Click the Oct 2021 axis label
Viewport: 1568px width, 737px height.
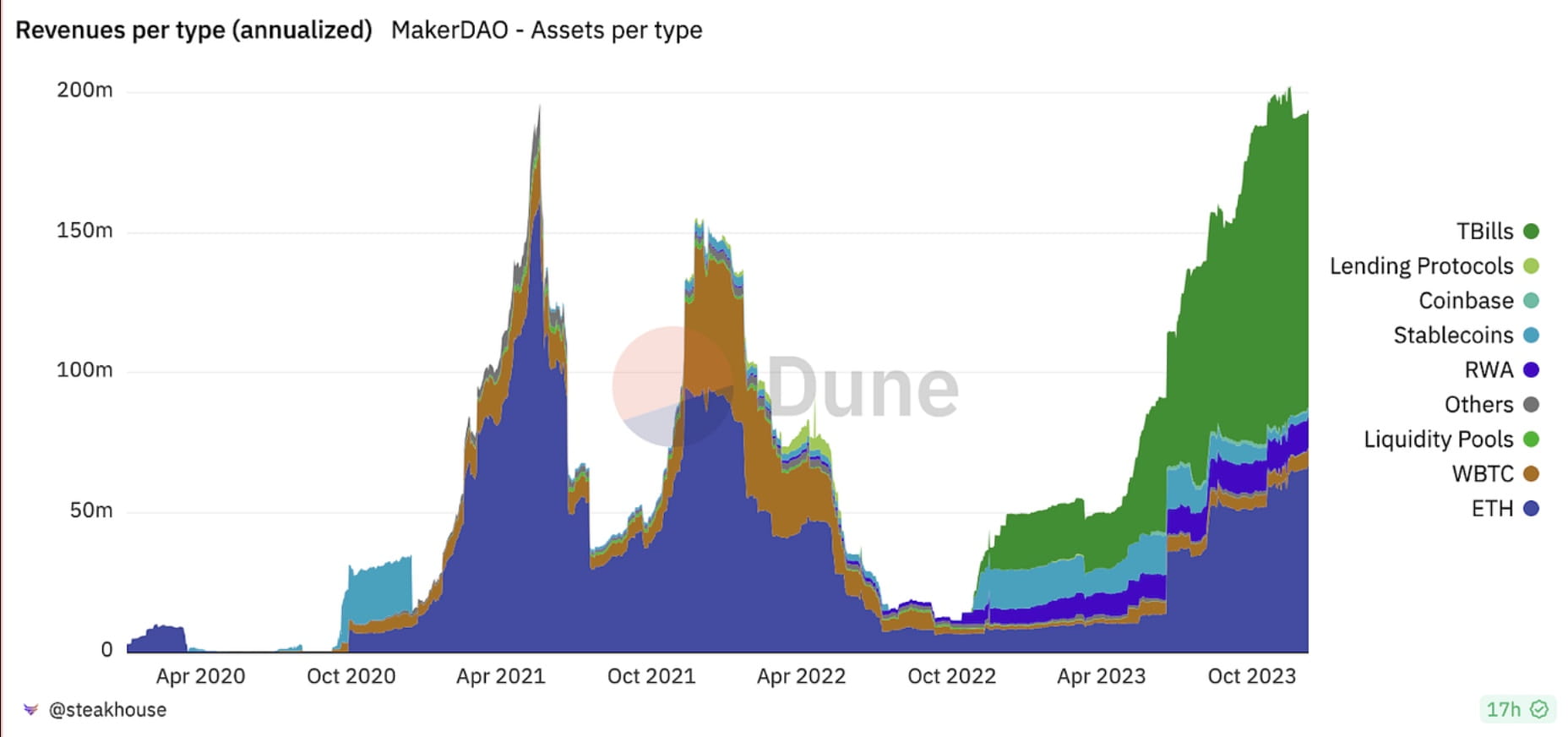click(651, 676)
